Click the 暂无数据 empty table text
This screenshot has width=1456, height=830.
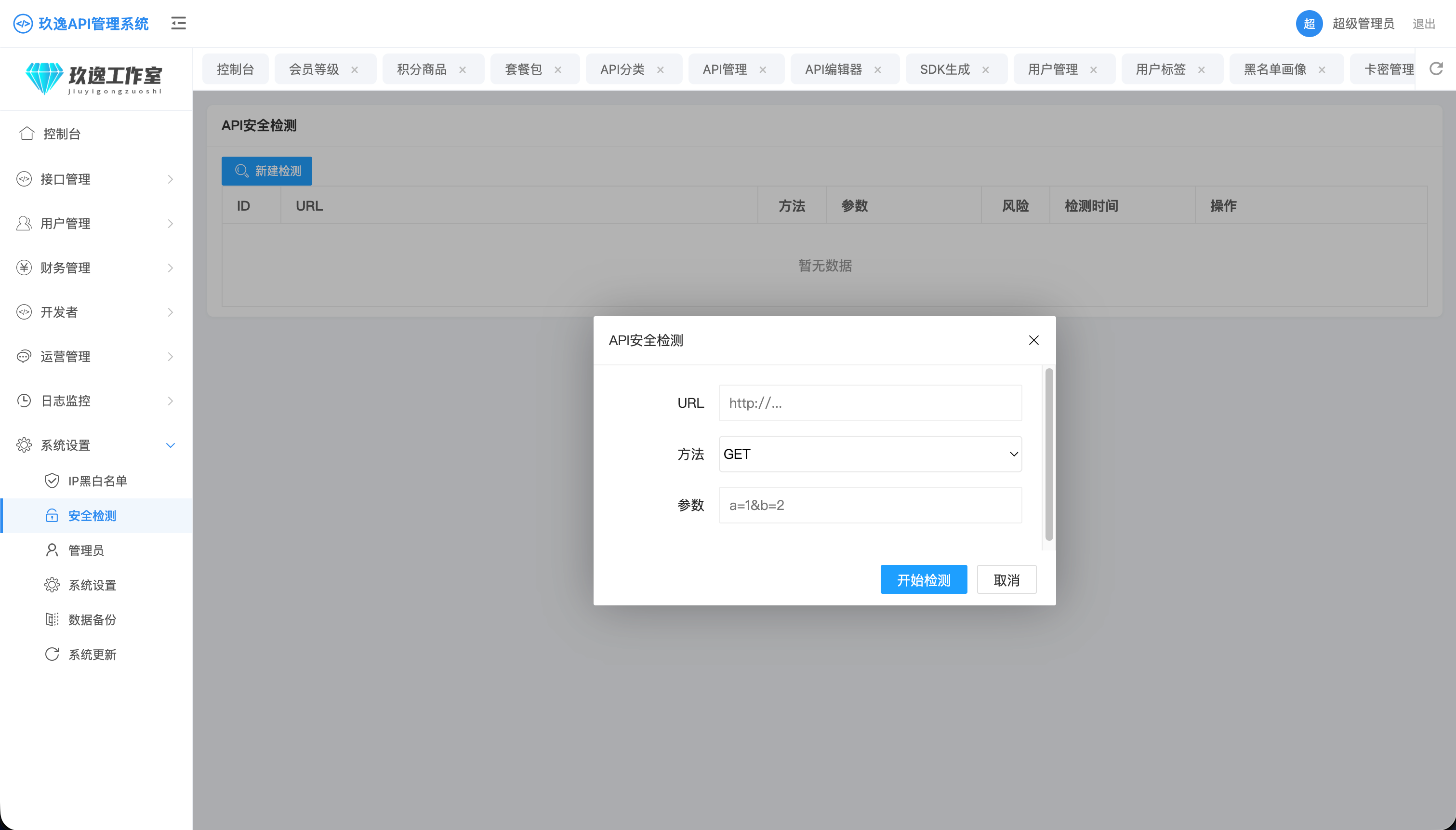click(x=825, y=266)
